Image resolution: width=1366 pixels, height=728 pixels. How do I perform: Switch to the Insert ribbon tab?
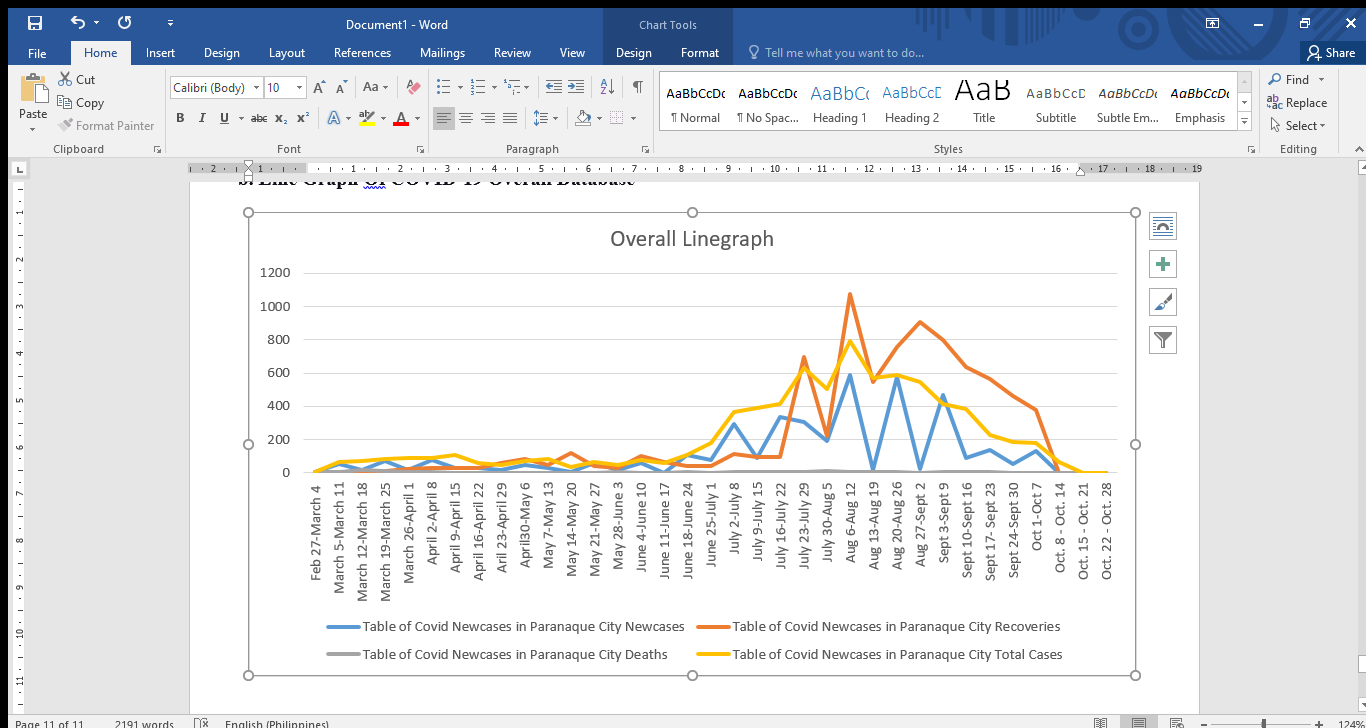[160, 53]
